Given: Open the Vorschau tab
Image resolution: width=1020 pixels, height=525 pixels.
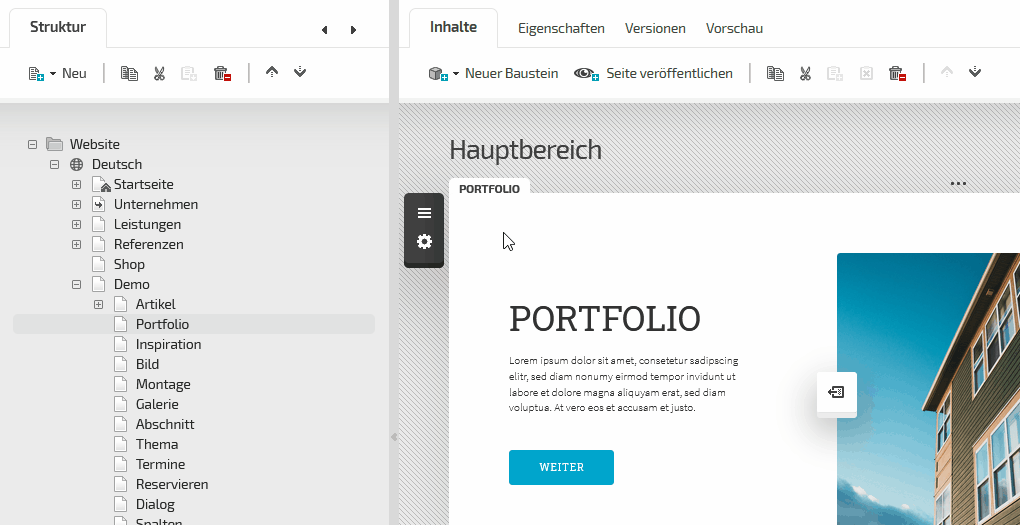Looking at the screenshot, I should coord(734,28).
